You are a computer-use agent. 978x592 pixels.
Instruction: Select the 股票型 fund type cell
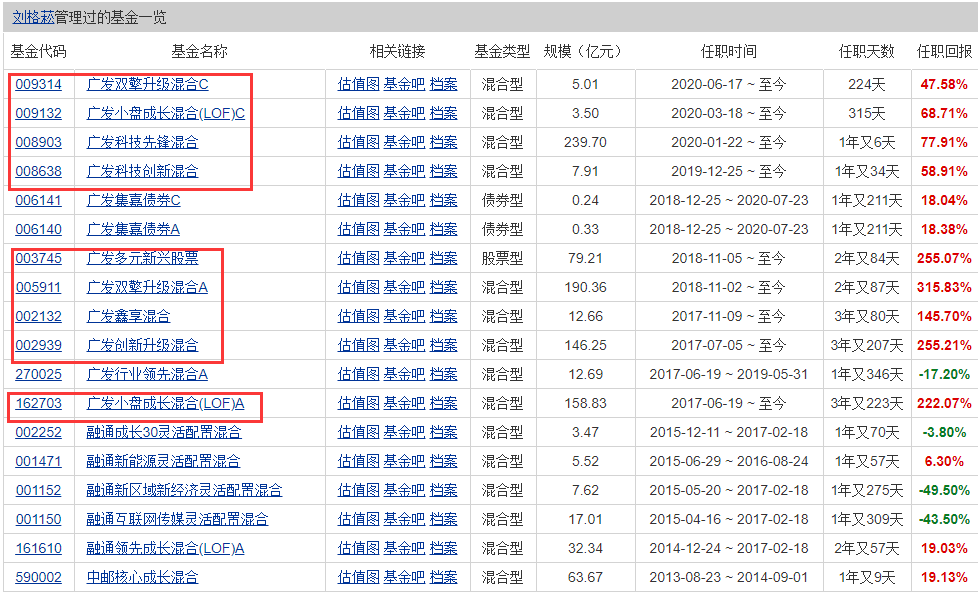(503, 258)
